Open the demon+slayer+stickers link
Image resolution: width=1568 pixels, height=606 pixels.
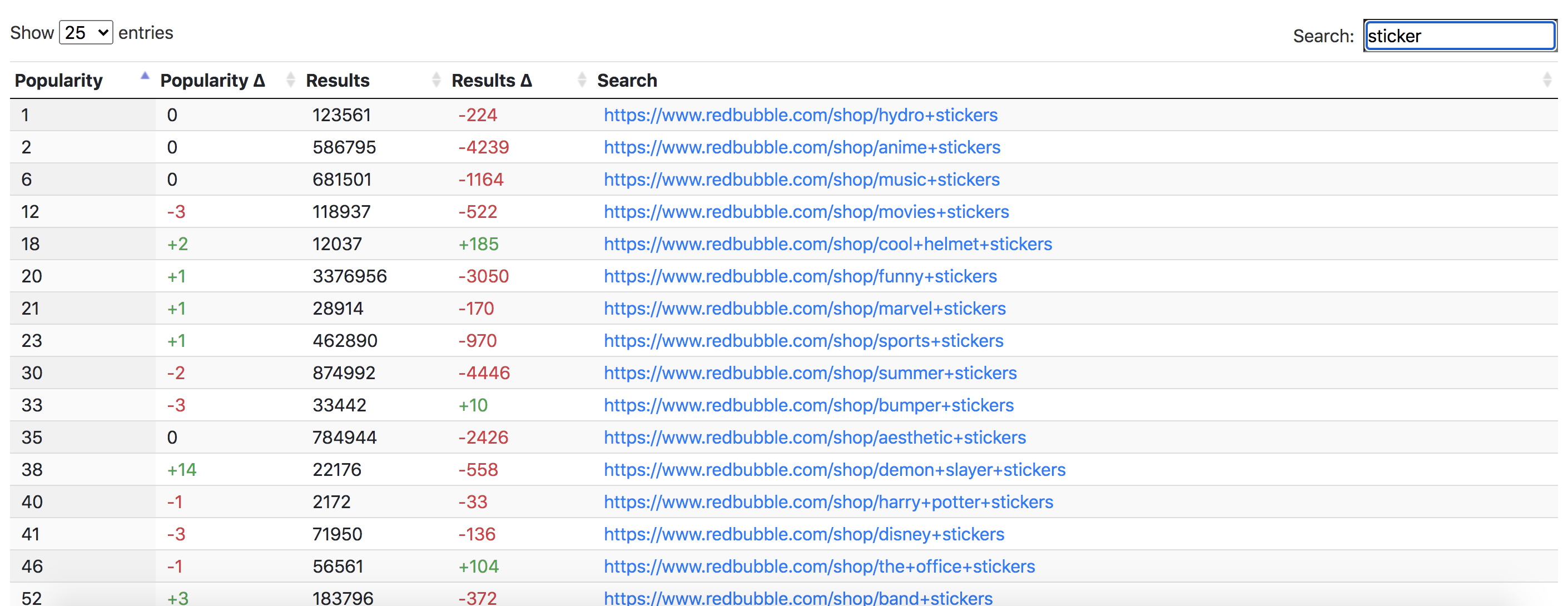coord(834,470)
